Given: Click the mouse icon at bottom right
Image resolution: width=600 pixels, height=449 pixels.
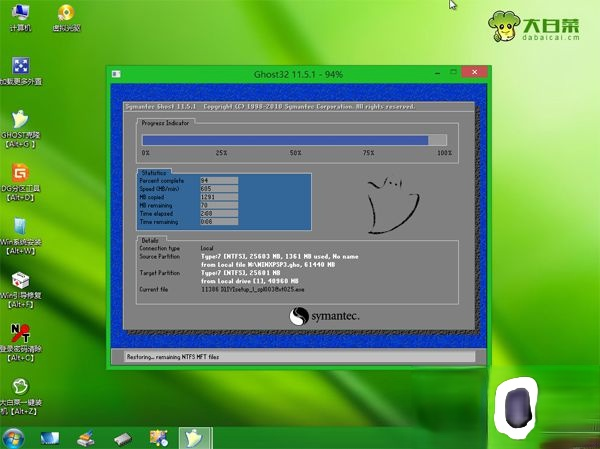Looking at the screenshot, I should [x=518, y=408].
